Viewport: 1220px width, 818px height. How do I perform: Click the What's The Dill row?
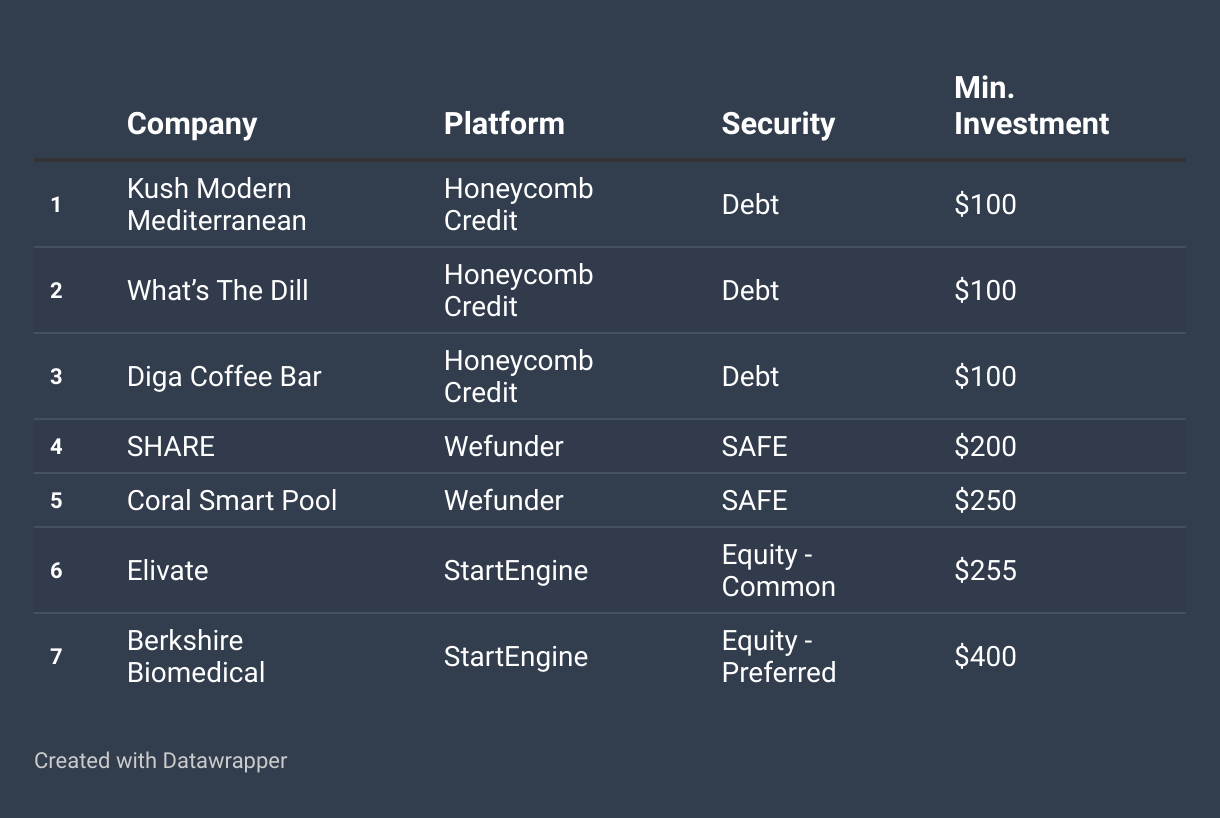[610, 291]
